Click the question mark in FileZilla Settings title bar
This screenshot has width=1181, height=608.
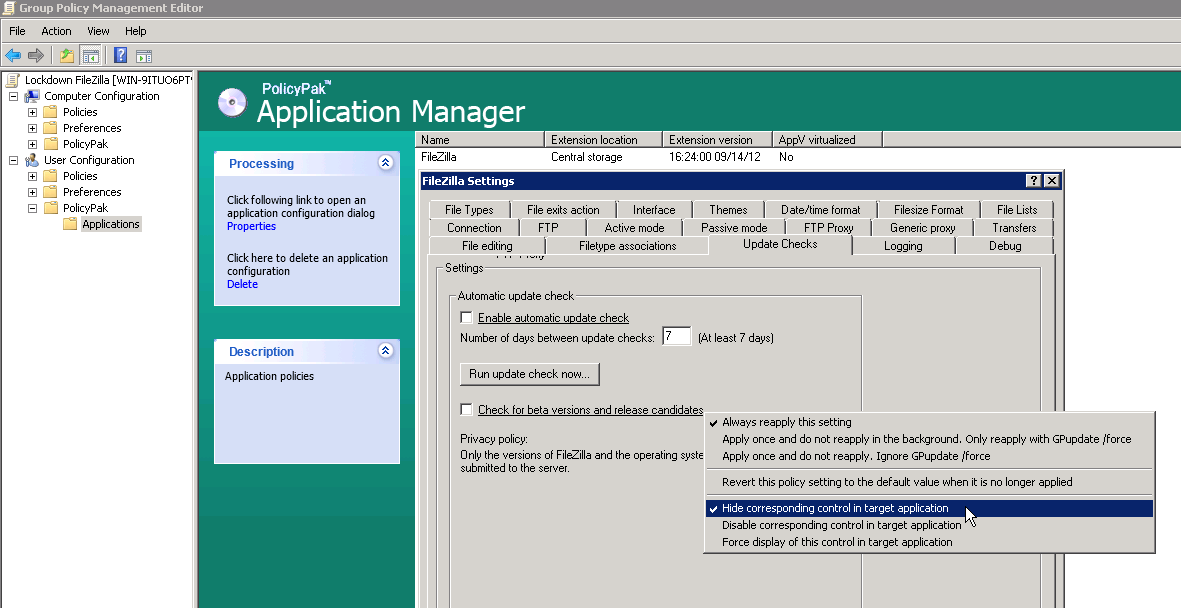pos(1033,181)
